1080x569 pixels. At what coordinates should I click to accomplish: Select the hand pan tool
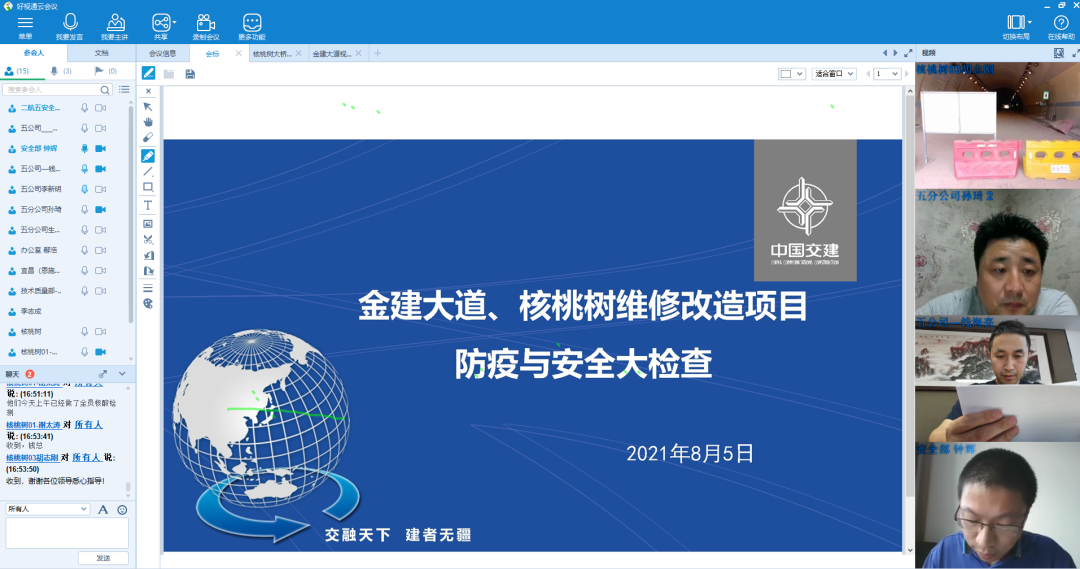[147, 122]
